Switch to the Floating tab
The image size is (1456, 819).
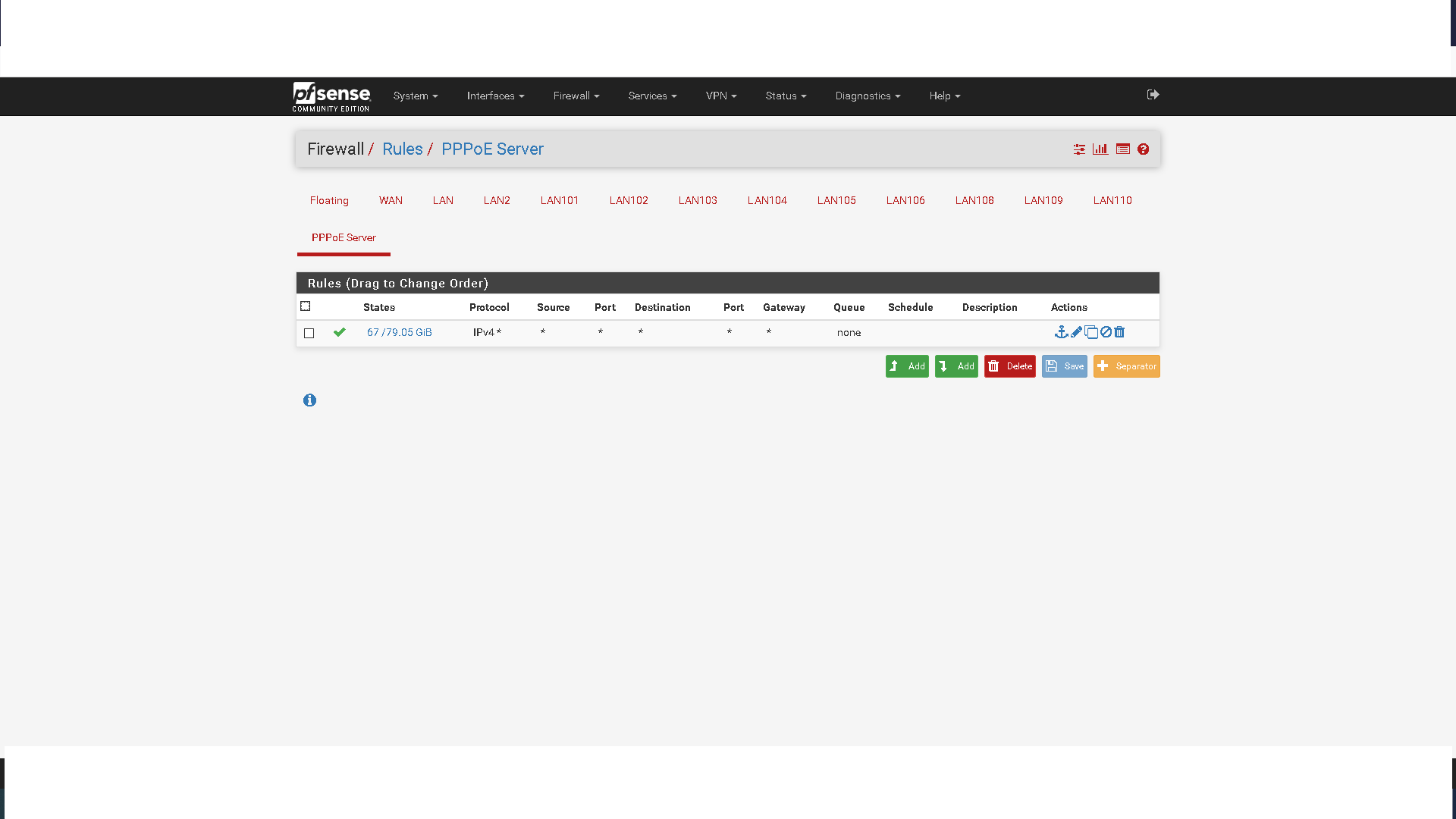click(329, 200)
